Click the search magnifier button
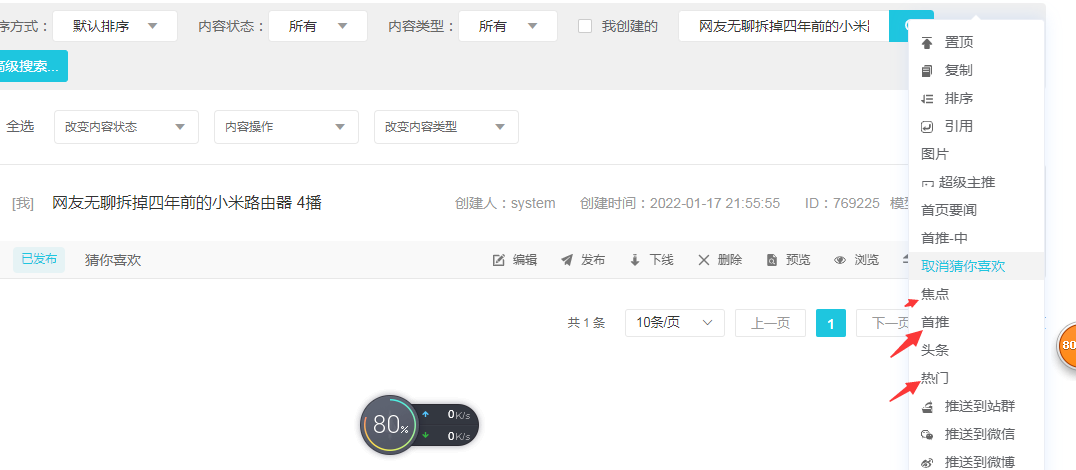This screenshot has height=470, width=1076. [x=910, y=26]
